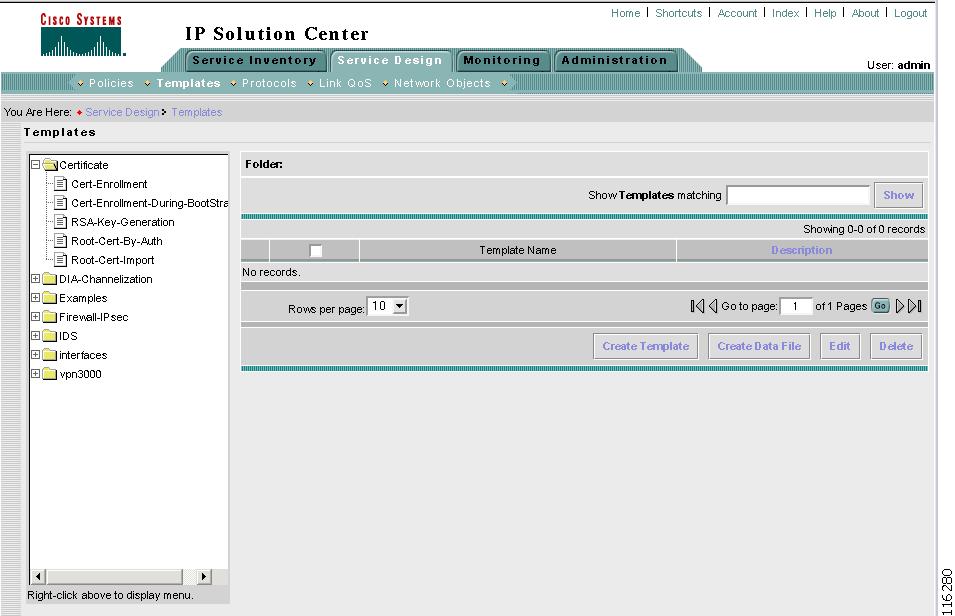Click the Logout link
Viewport: 955px width, 616px height.
911,13
